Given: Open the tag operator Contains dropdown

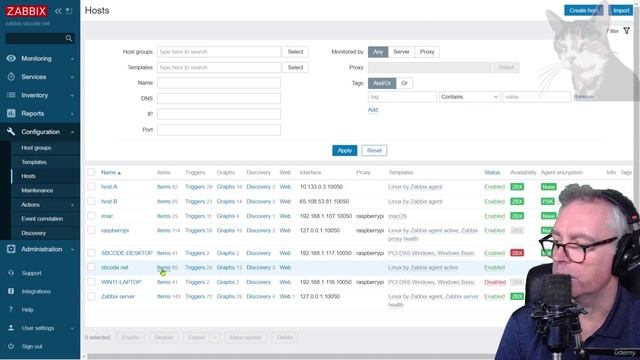Looking at the screenshot, I should 469,97.
